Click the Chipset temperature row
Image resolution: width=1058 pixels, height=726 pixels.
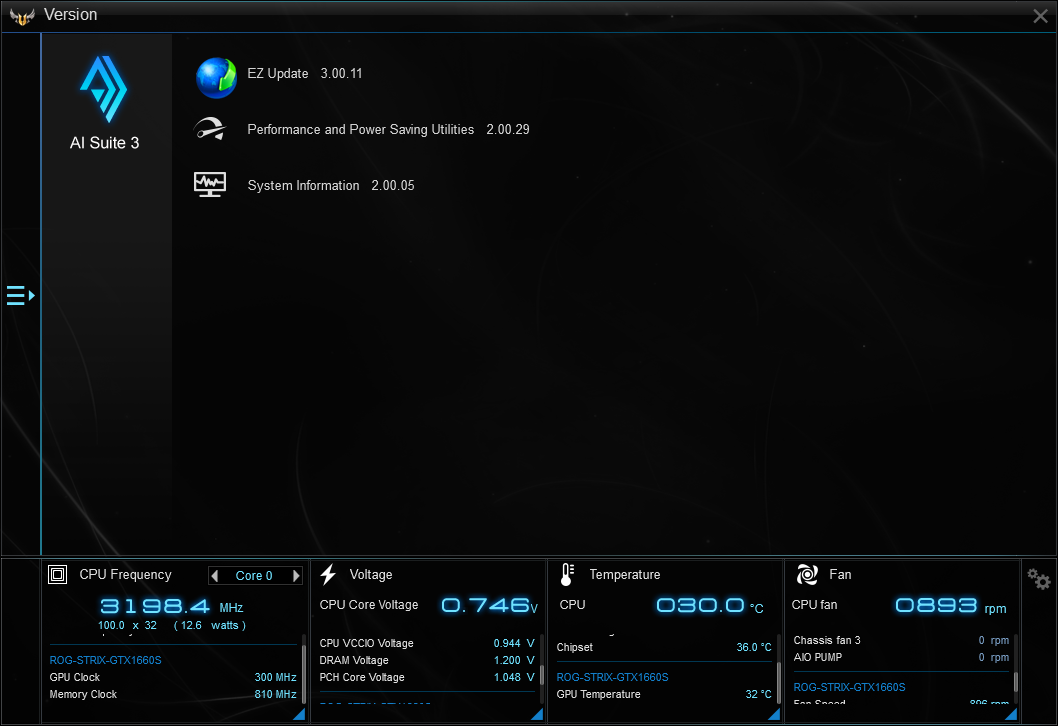coord(664,647)
